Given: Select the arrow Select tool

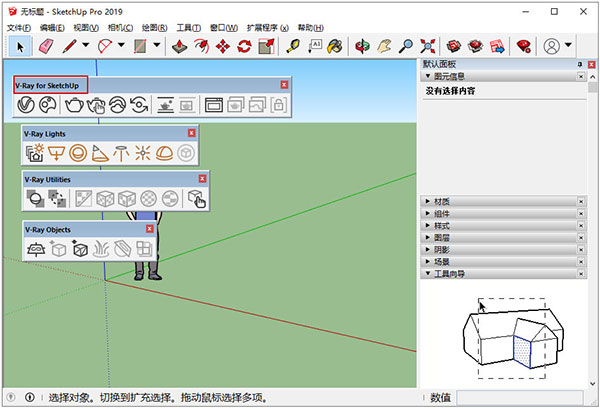Looking at the screenshot, I should click(x=20, y=47).
